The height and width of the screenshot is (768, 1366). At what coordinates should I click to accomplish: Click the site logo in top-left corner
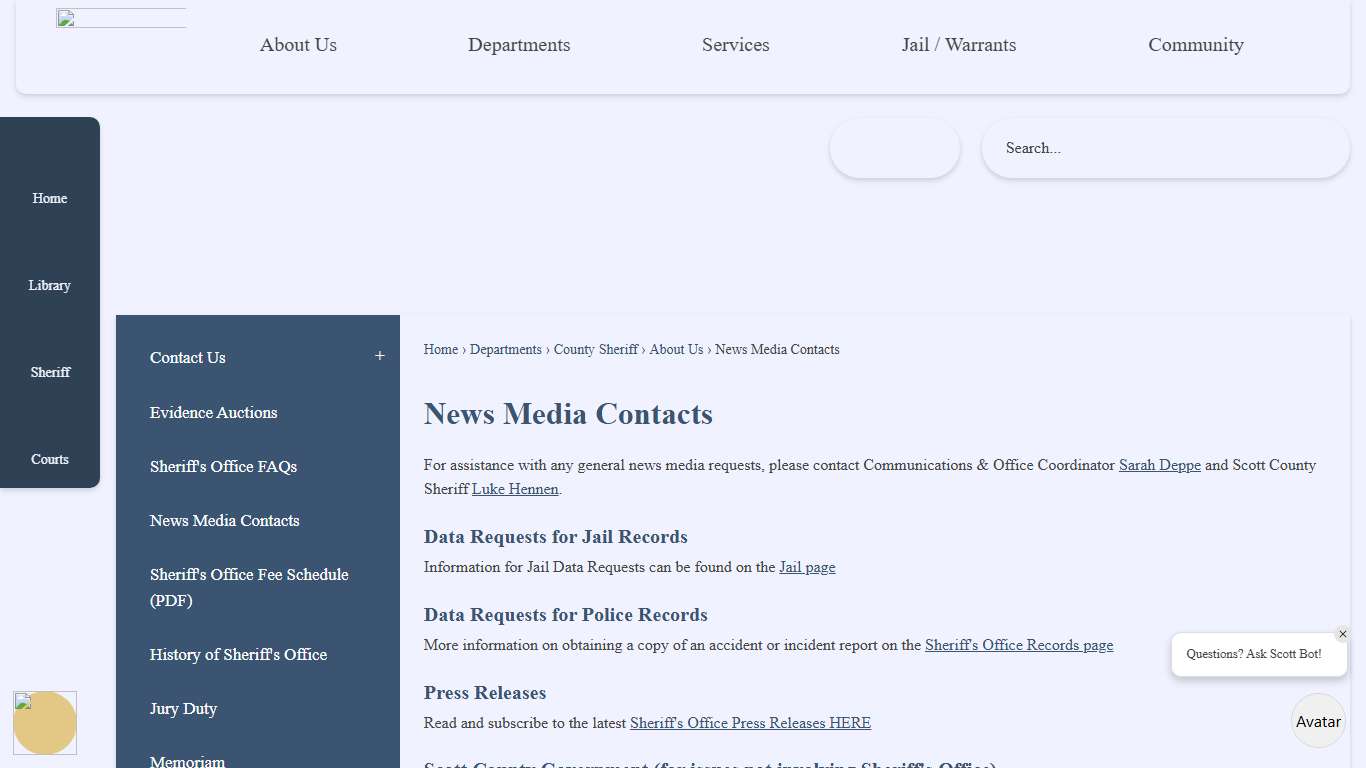120,16
